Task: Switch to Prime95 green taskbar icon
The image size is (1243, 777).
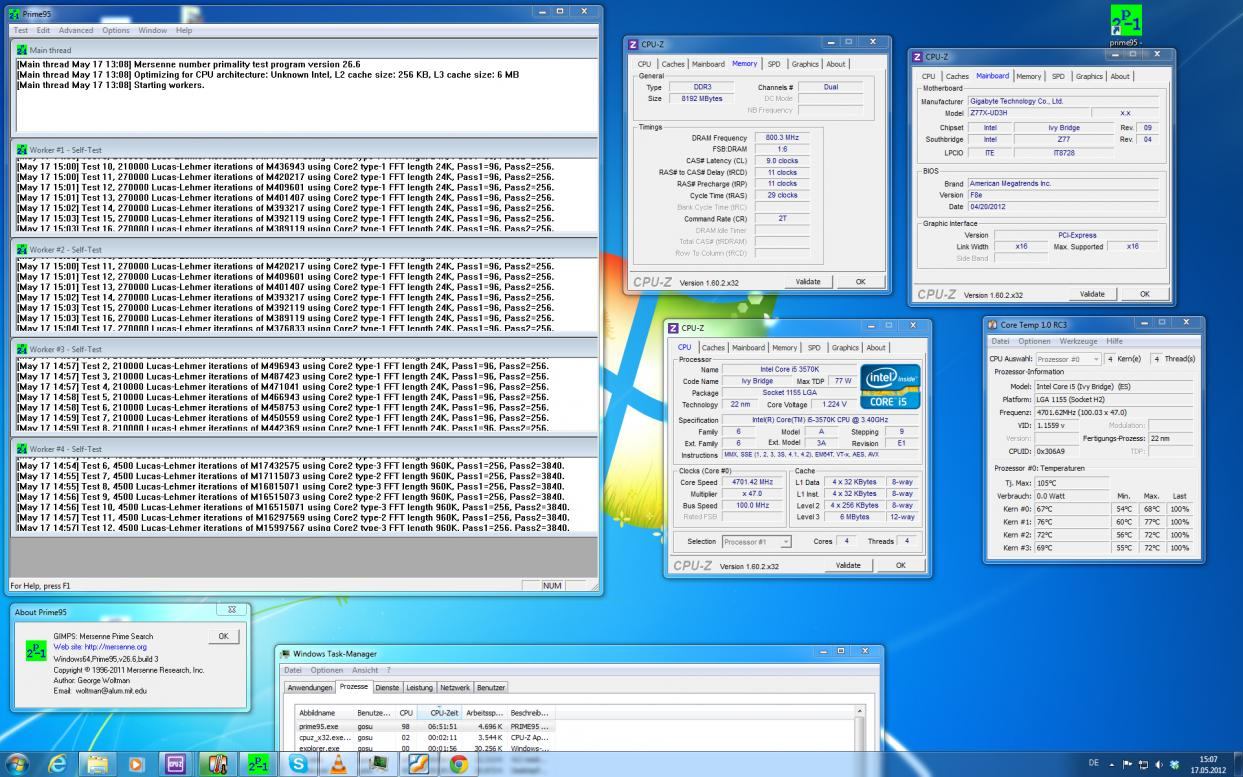Action: pyautogui.click(x=258, y=764)
